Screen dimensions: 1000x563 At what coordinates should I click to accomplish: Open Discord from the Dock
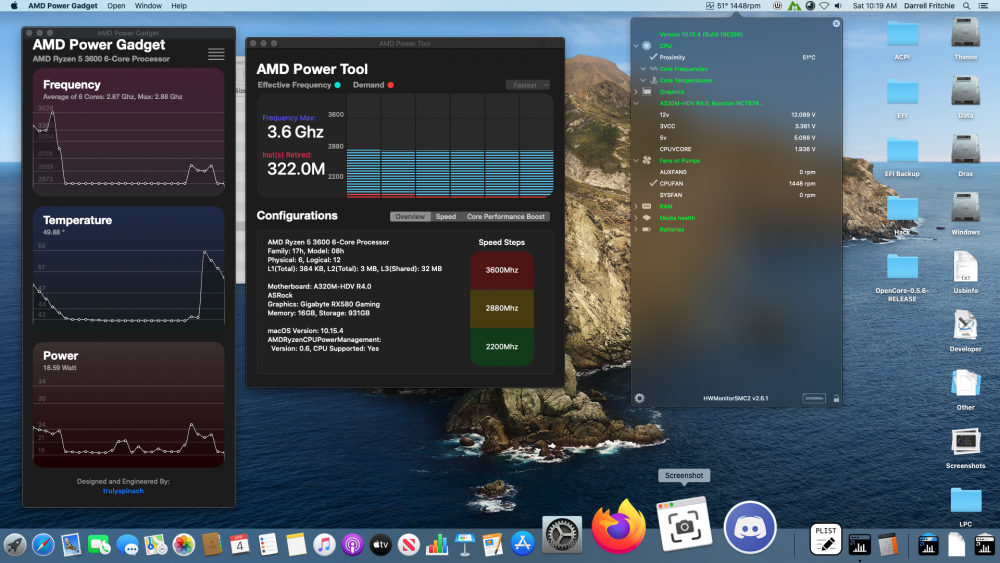(x=749, y=527)
